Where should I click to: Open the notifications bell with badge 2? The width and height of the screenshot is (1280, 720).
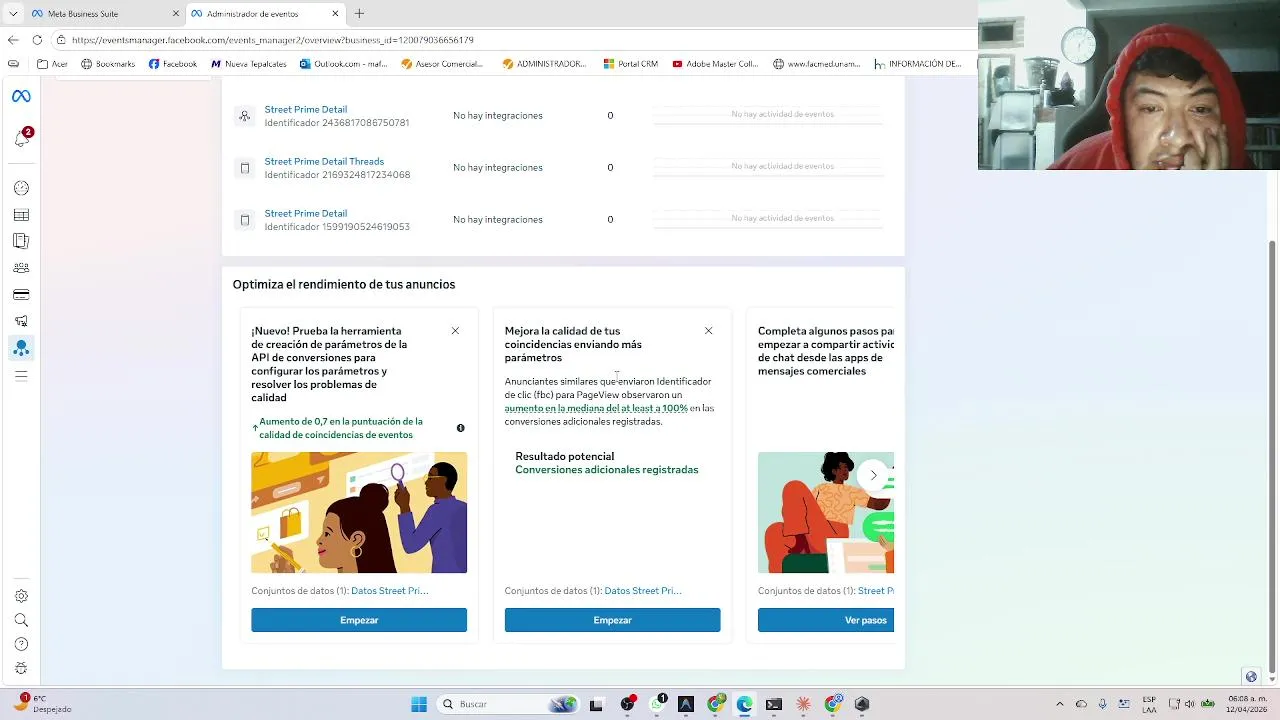pyautogui.click(x=22, y=137)
